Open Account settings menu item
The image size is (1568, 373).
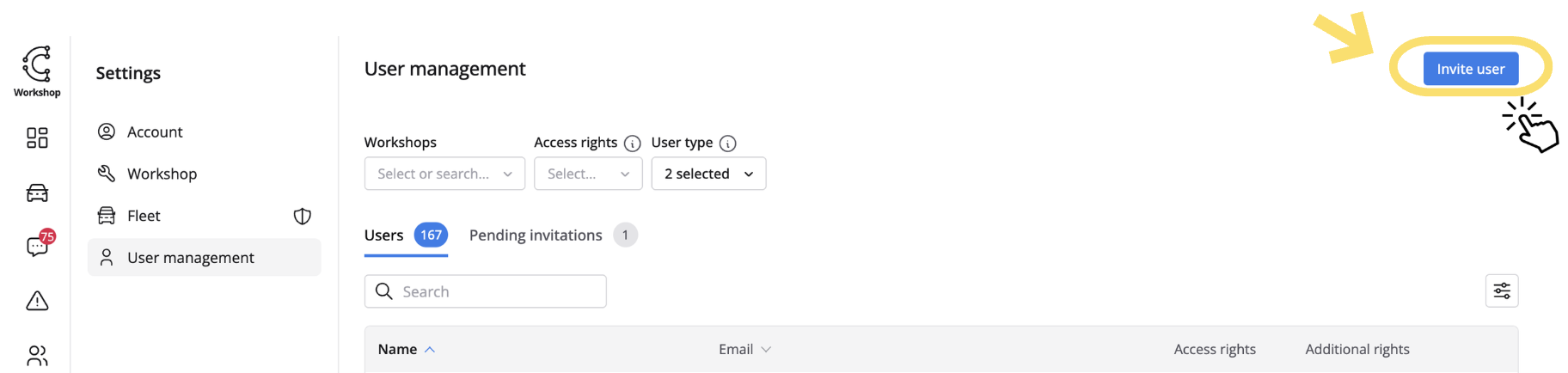coord(155,131)
